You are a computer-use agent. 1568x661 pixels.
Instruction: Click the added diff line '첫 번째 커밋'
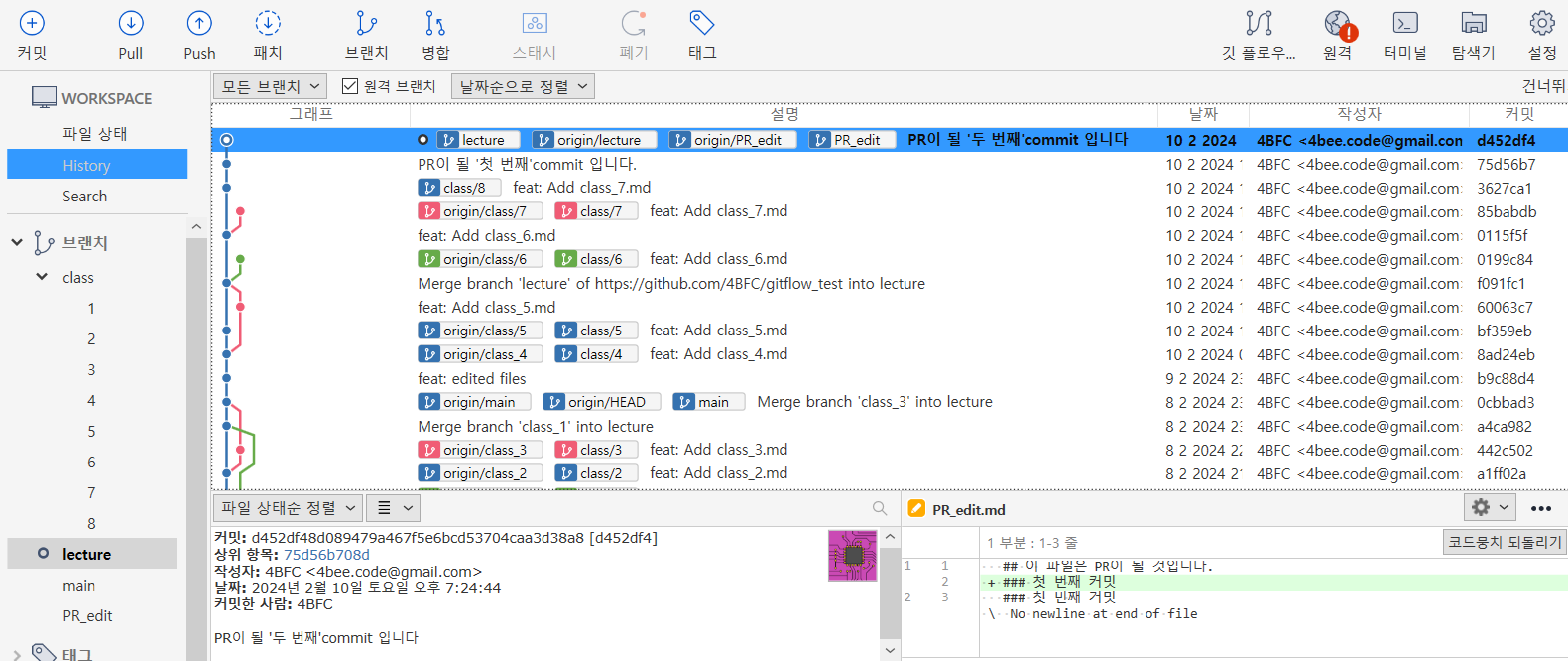coord(1273,582)
